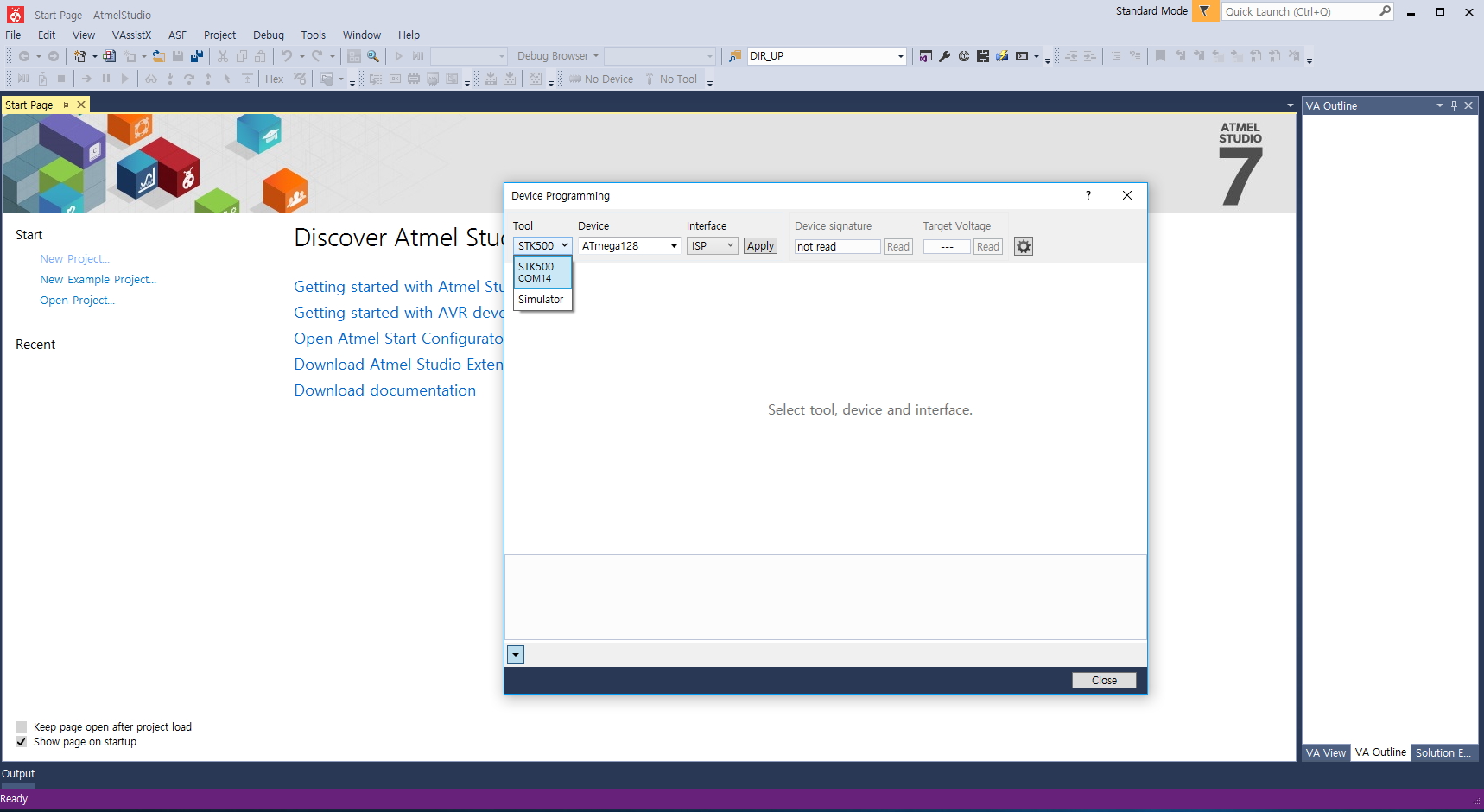Click the No Tool toolbar indicator
Image resolution: width=1484 pixels, height=812 pixels.
[671, 79]
